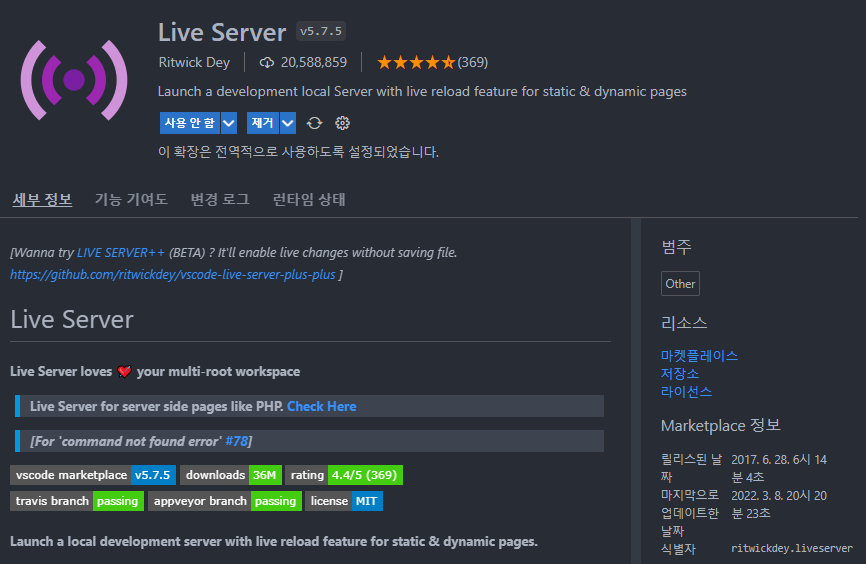Click the release date 2017. 6. 28. value

(779, 468)
